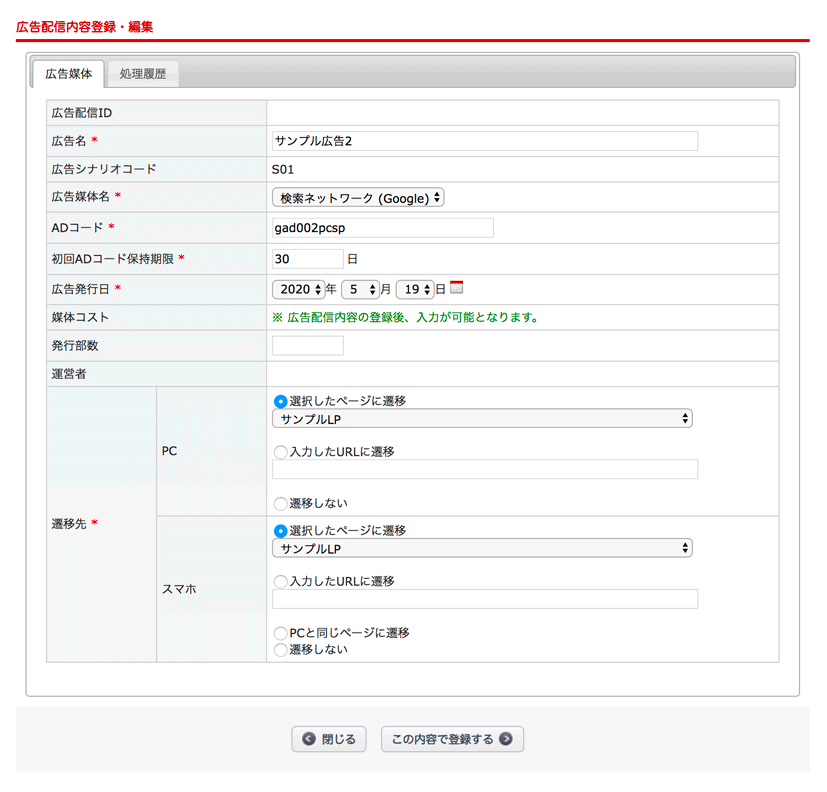Open the calendar picker icon
827x792 pixels.
tap(457, 288)
